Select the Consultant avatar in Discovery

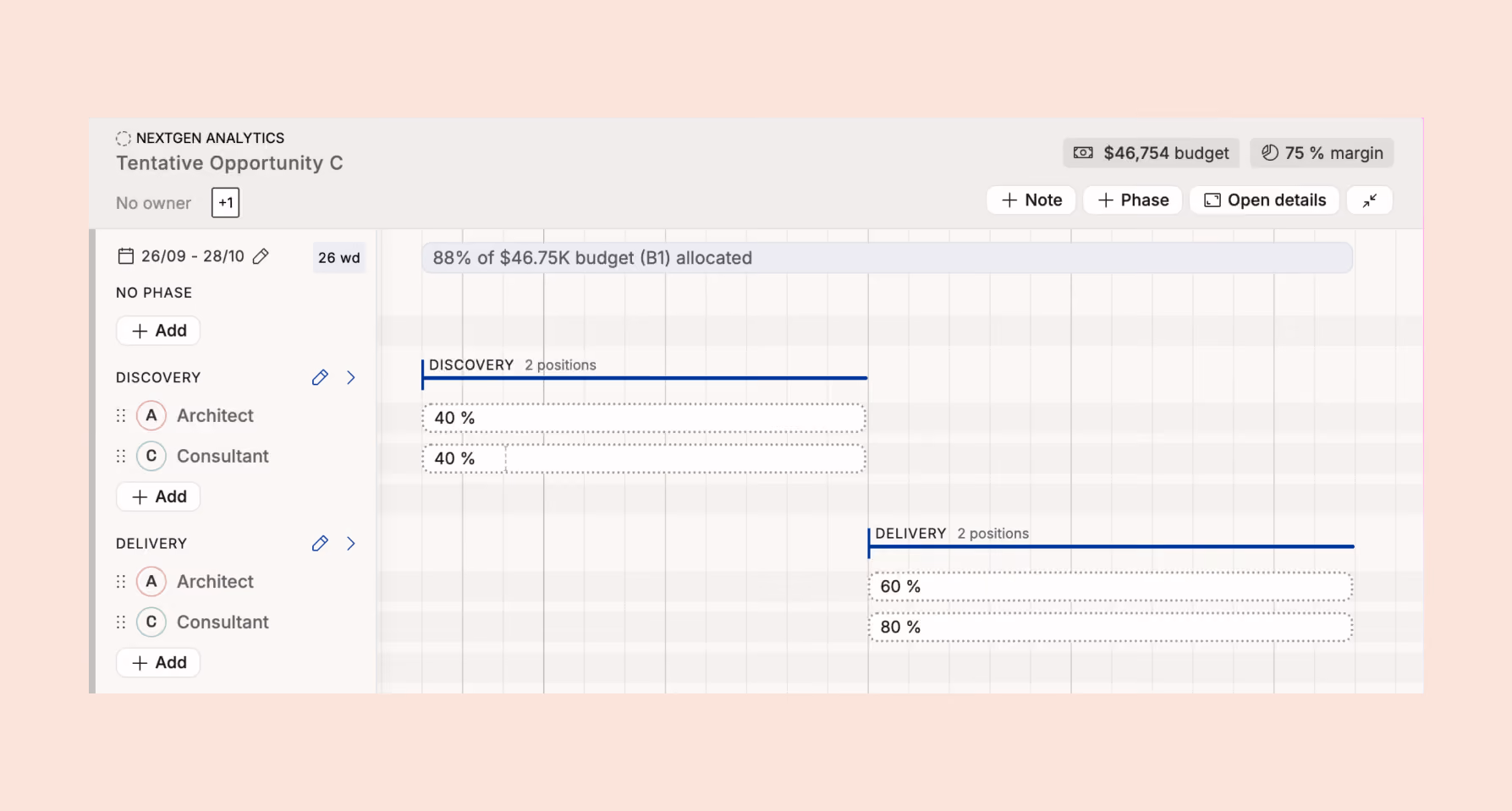[151, 456]
